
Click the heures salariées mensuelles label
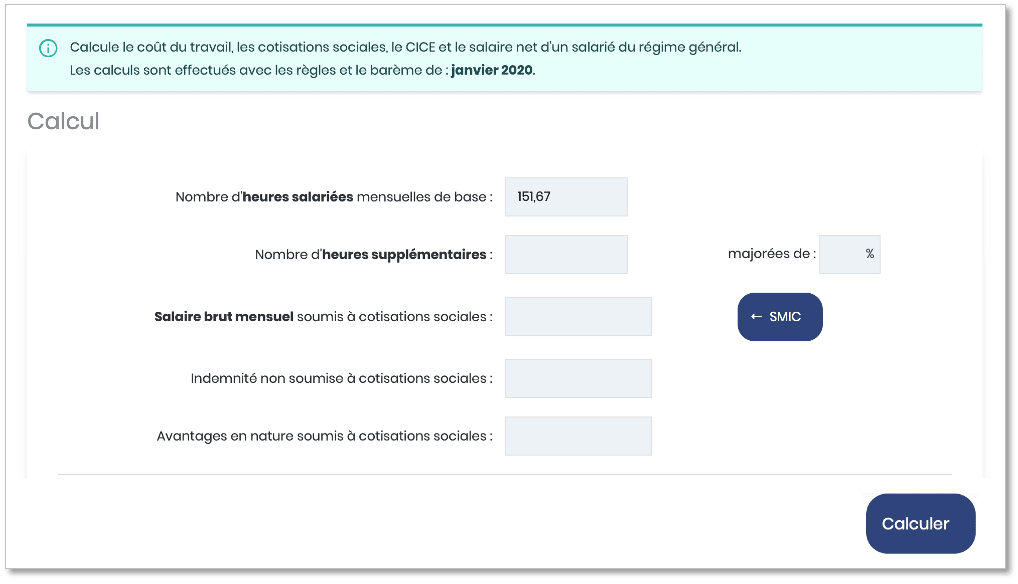334,197
